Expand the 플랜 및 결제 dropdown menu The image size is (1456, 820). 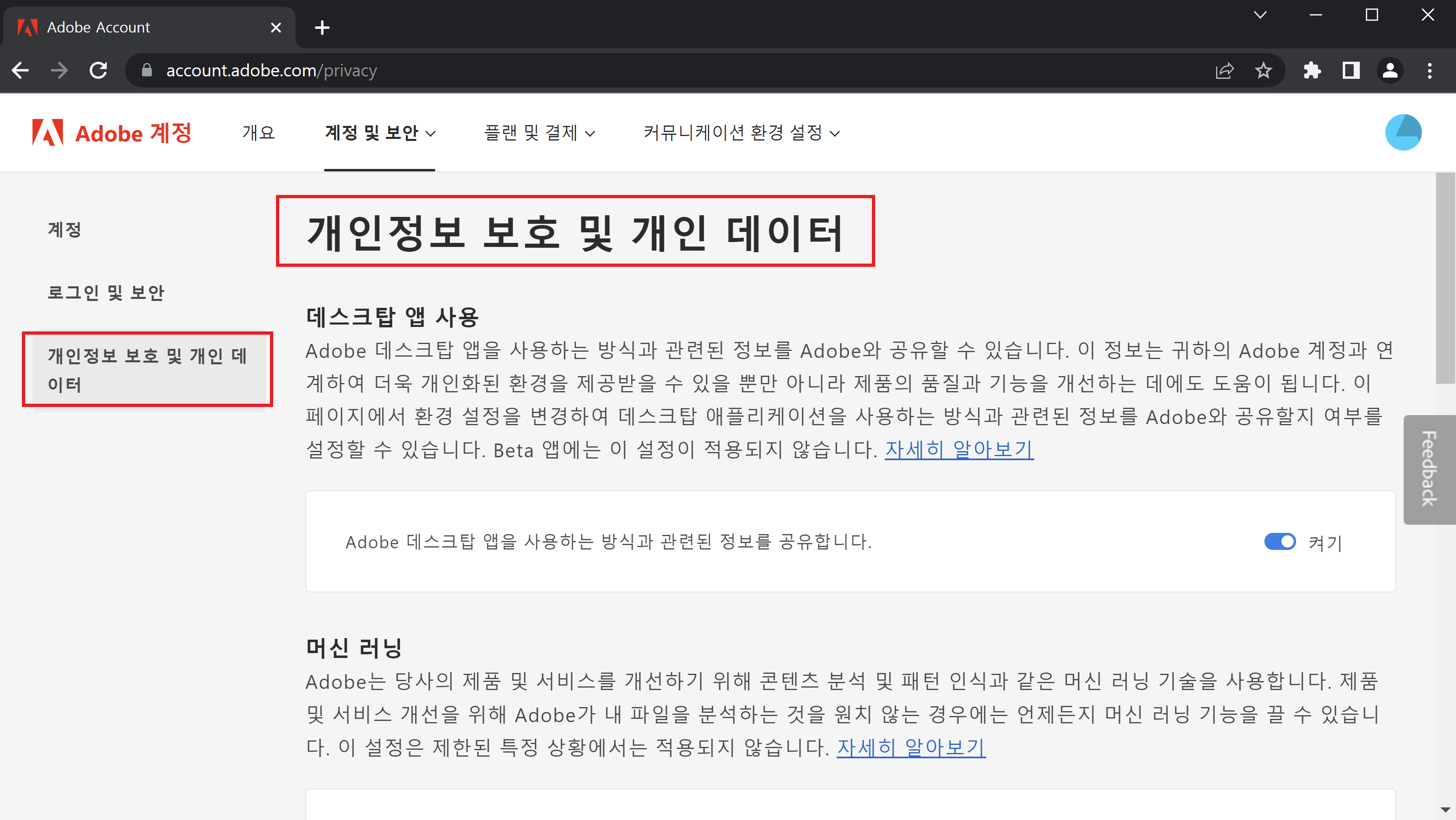click(x=539, y=134)
